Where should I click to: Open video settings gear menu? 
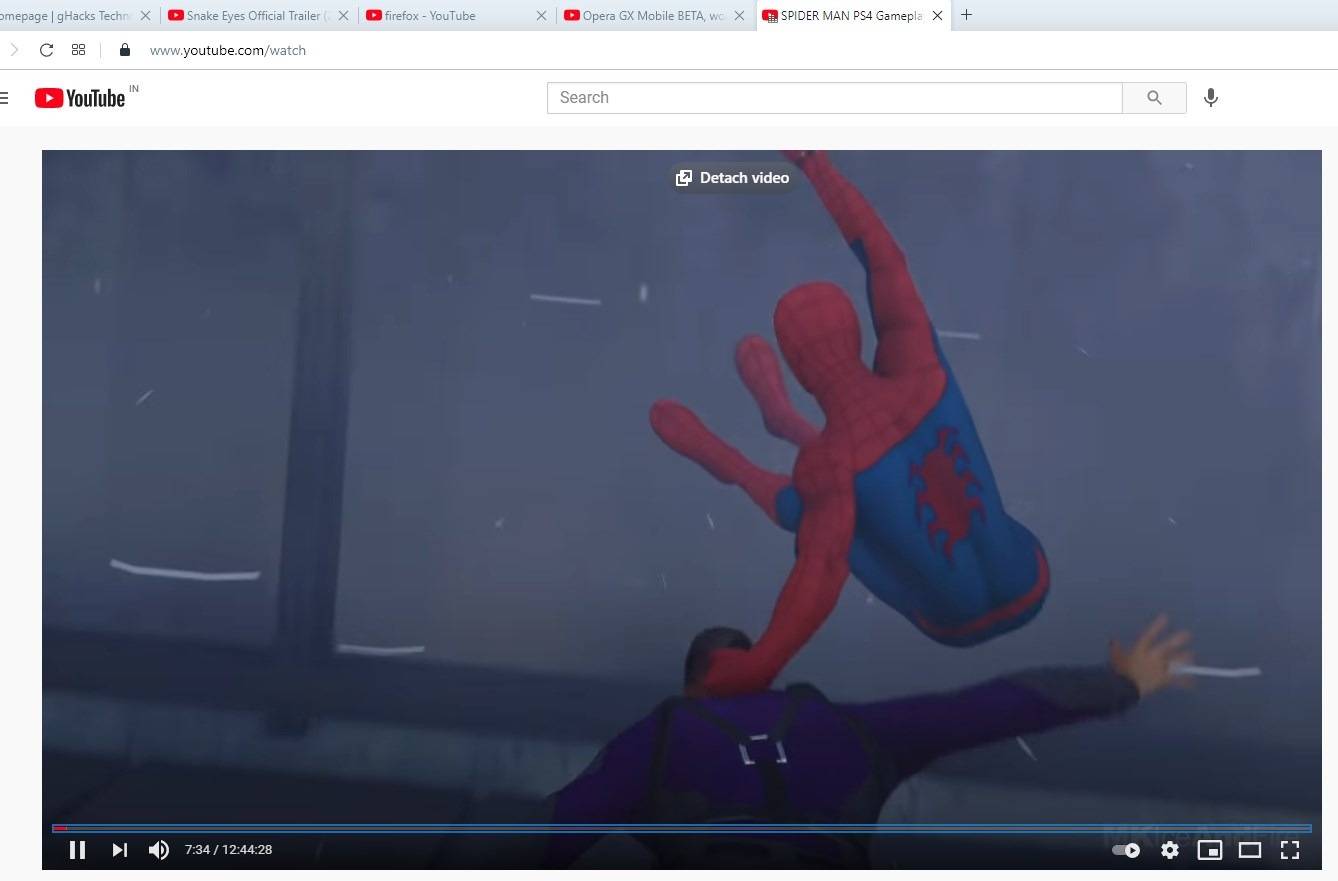1170,850
